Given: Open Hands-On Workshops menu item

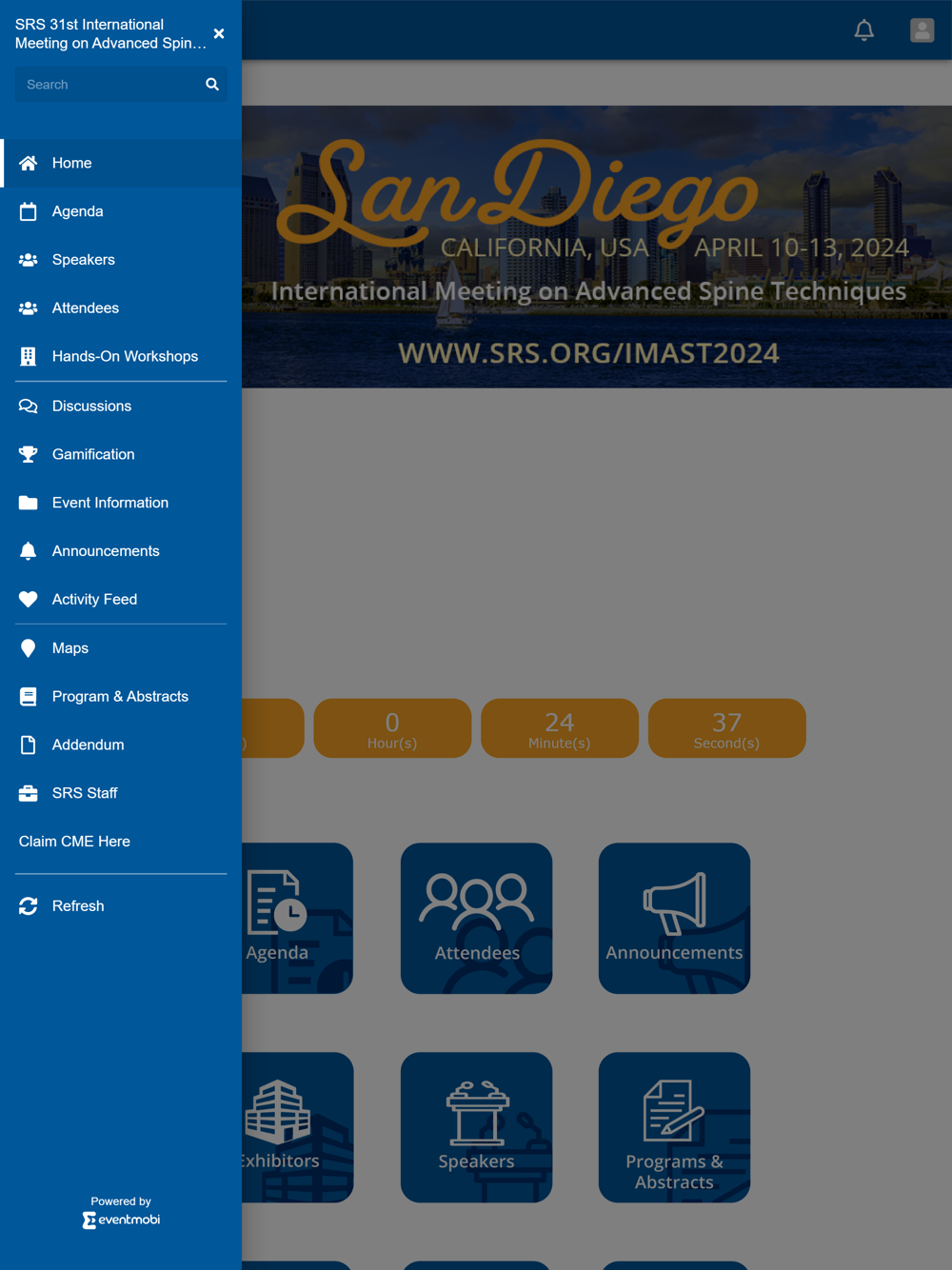Looking at the screenshot, I should (x=121, y=356).
